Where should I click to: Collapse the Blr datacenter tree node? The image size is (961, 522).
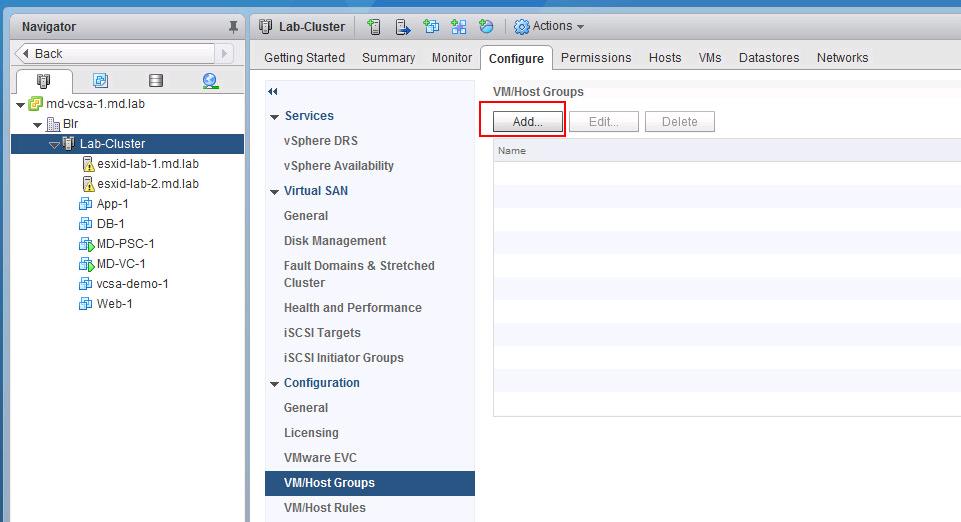pos(38,124)
